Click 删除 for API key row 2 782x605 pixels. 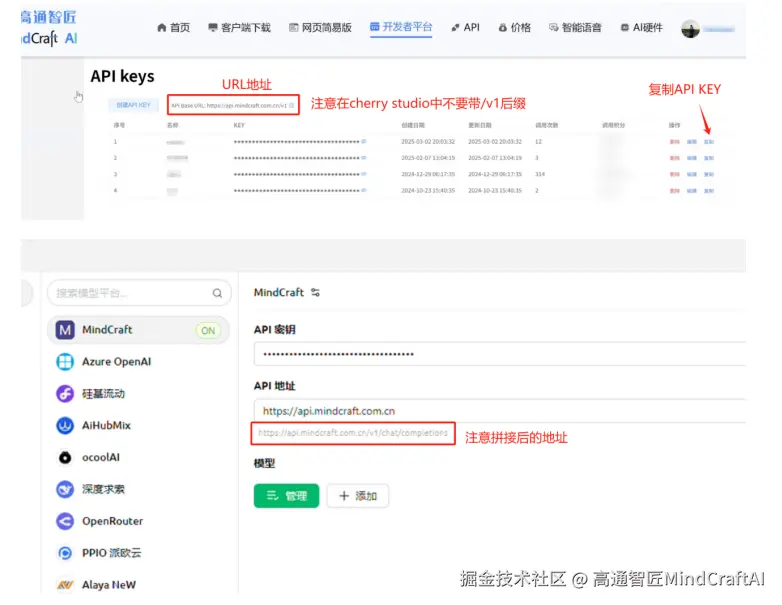pyautogui.click(x=674, y=158)
